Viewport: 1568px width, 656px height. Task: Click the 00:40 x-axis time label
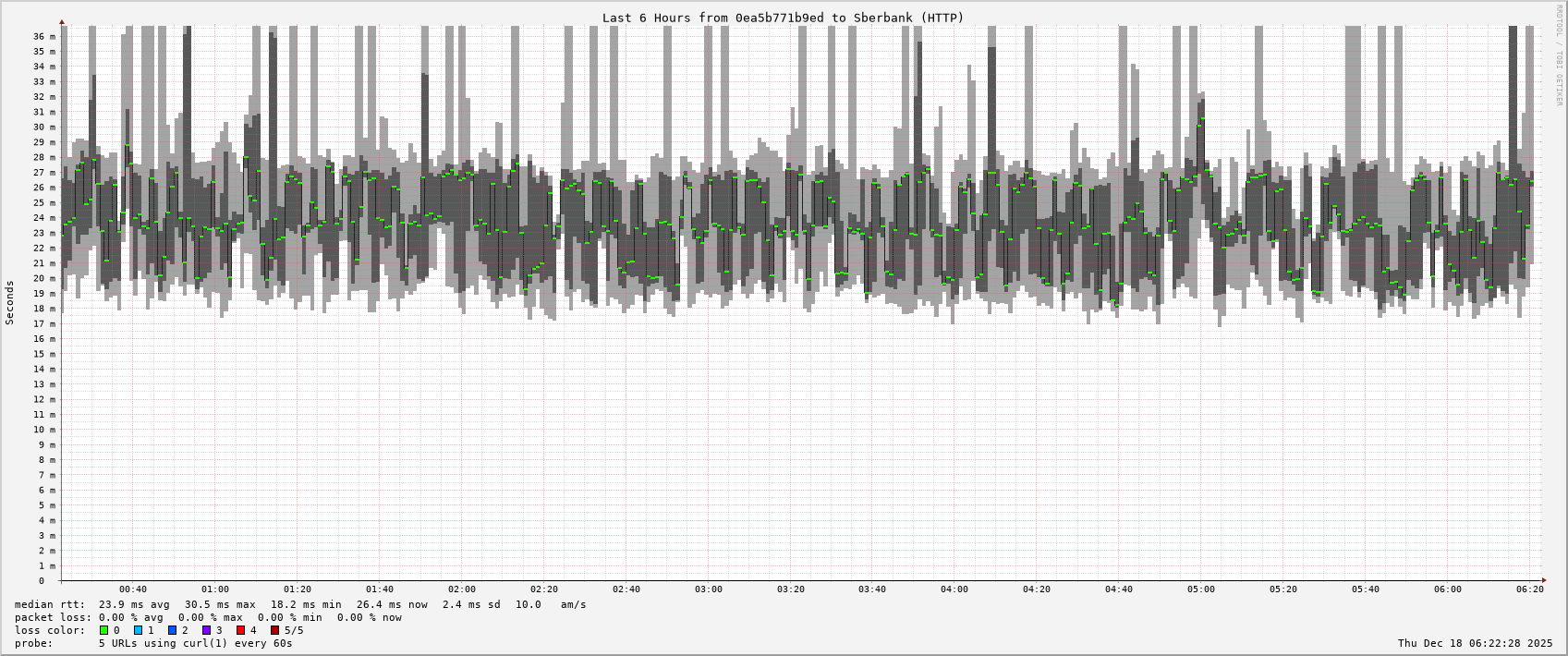pyautogui.click(x=133, y=589)
